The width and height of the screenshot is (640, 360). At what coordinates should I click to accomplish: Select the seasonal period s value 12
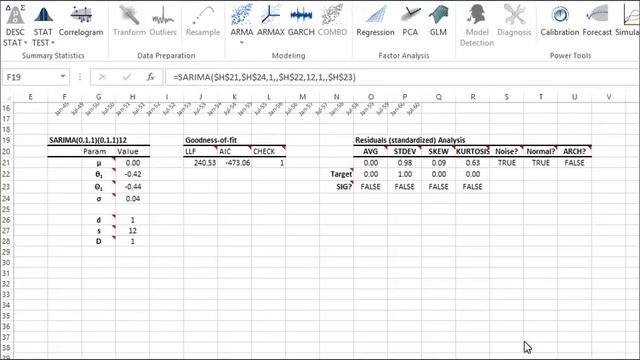click(x=132, y=231)
